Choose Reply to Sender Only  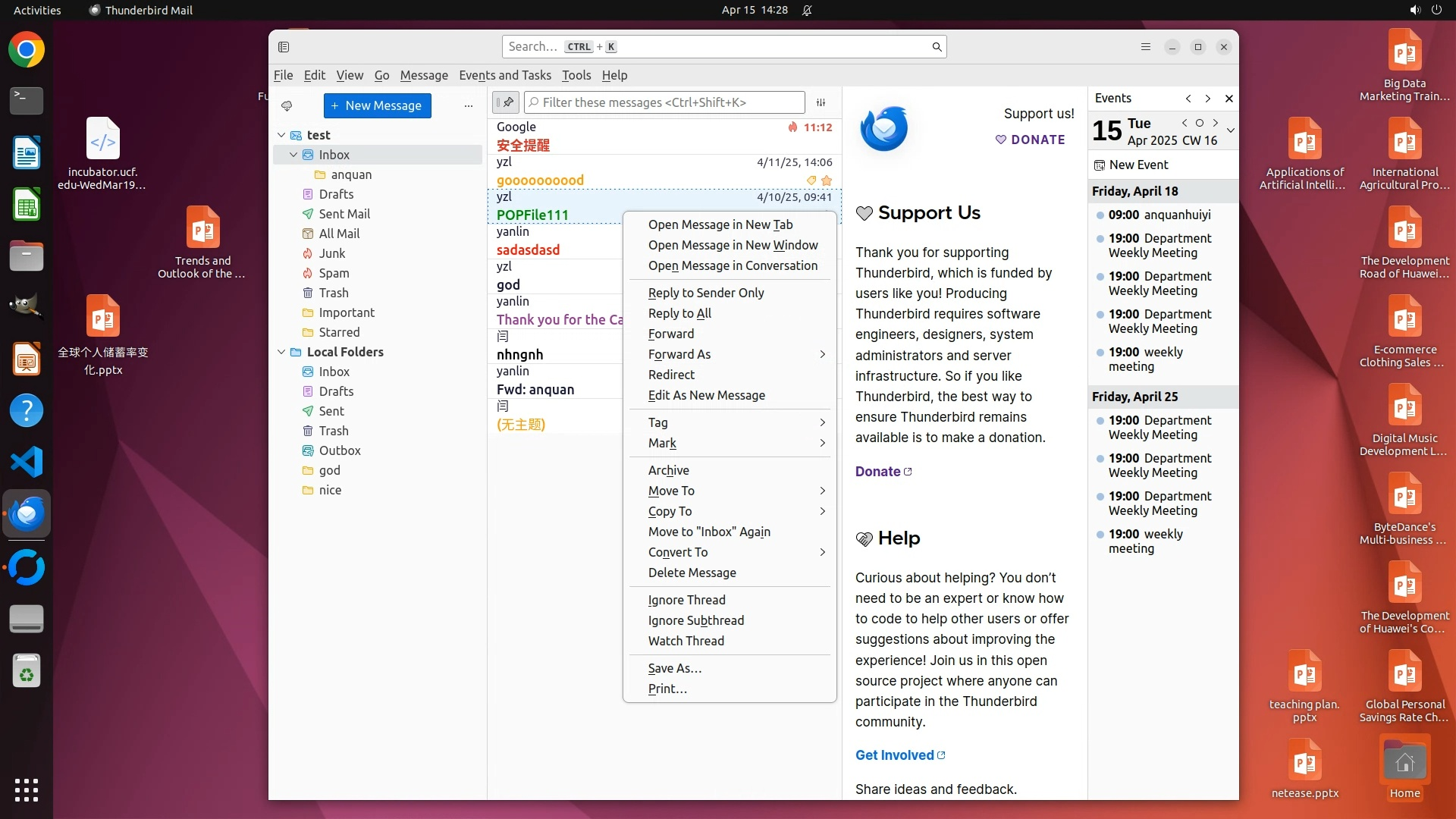[x=705, y=293]
